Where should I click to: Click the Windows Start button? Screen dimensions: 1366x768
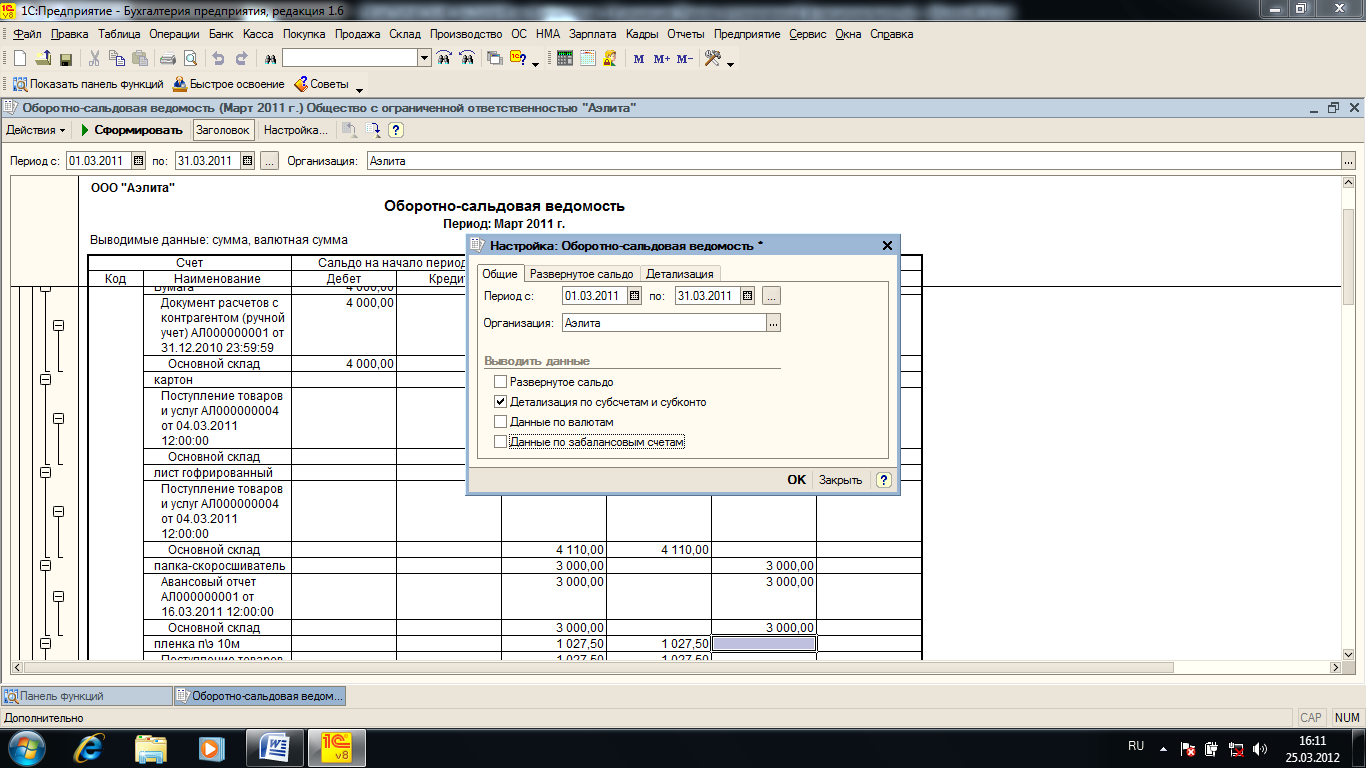25,748
